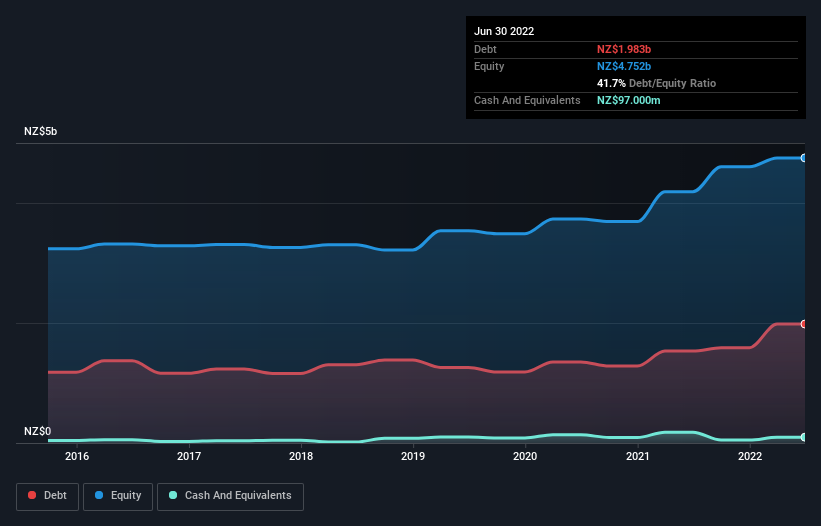Click the 2022 x-axis label
Viewport: 821px width, 526px height.
(x=750, y=456)
